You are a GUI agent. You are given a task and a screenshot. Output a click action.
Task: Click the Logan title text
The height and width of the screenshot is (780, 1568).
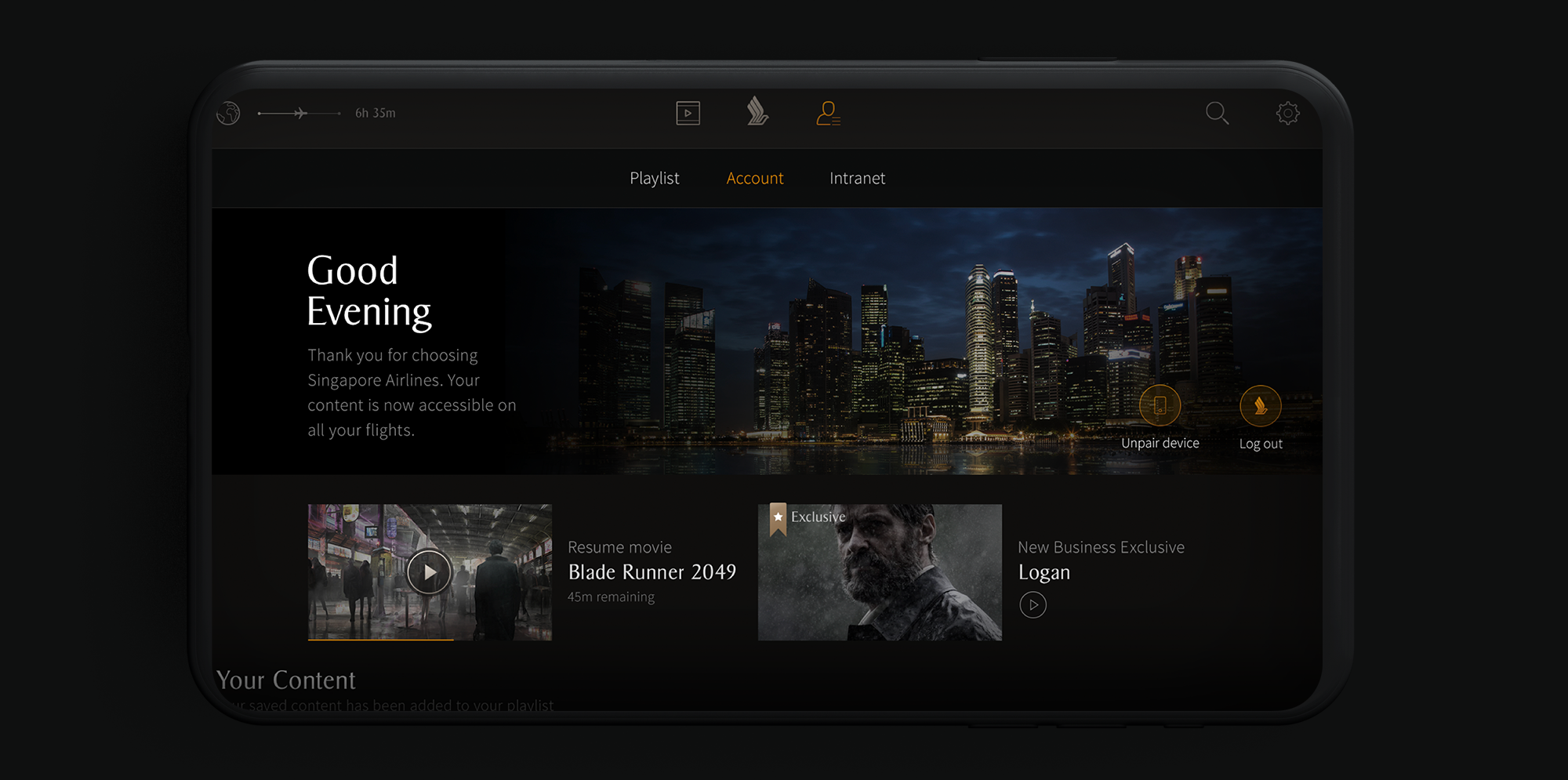(1044, 572)
